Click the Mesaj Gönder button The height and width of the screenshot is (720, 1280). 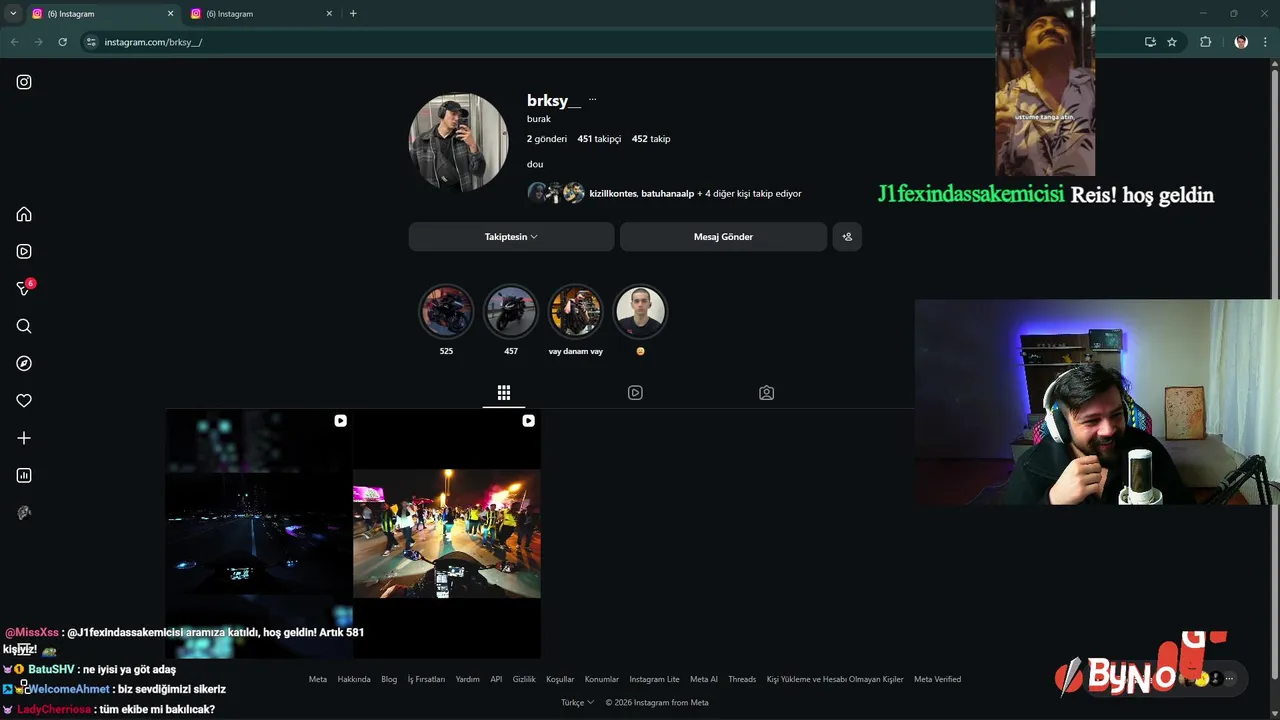(723, 237)
